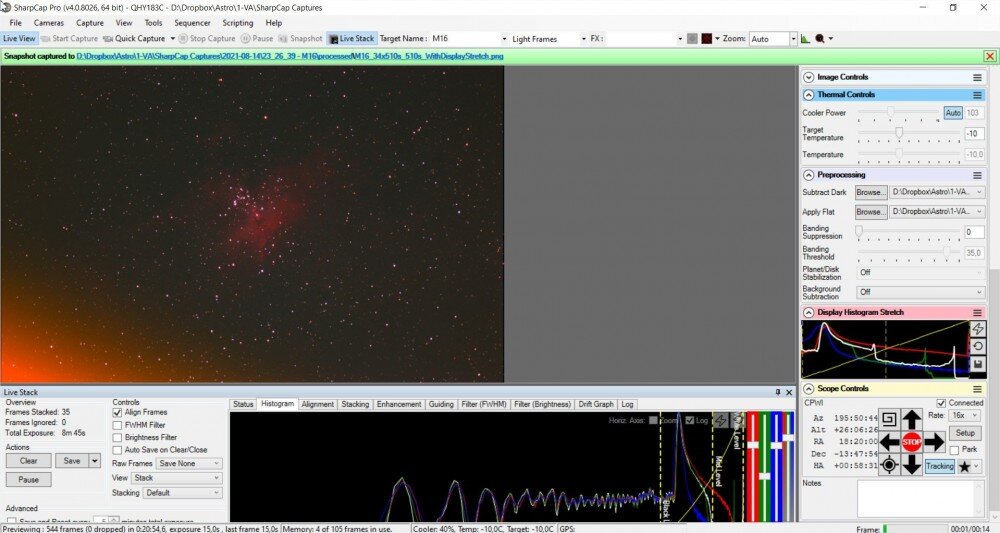Hit the red STOP button in Scope Controls
Screen dimensions: 1000x533
(x=912, y=441)
